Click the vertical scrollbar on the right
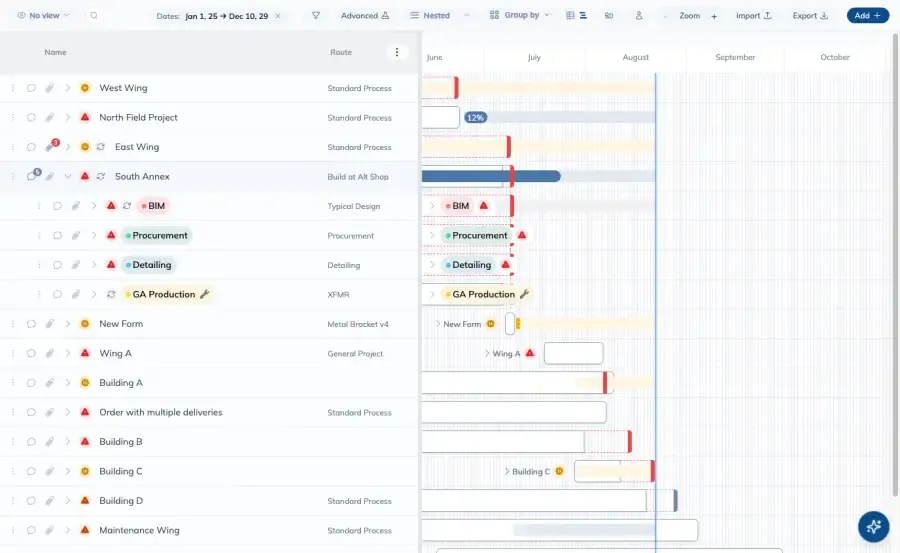 (895, 264)
